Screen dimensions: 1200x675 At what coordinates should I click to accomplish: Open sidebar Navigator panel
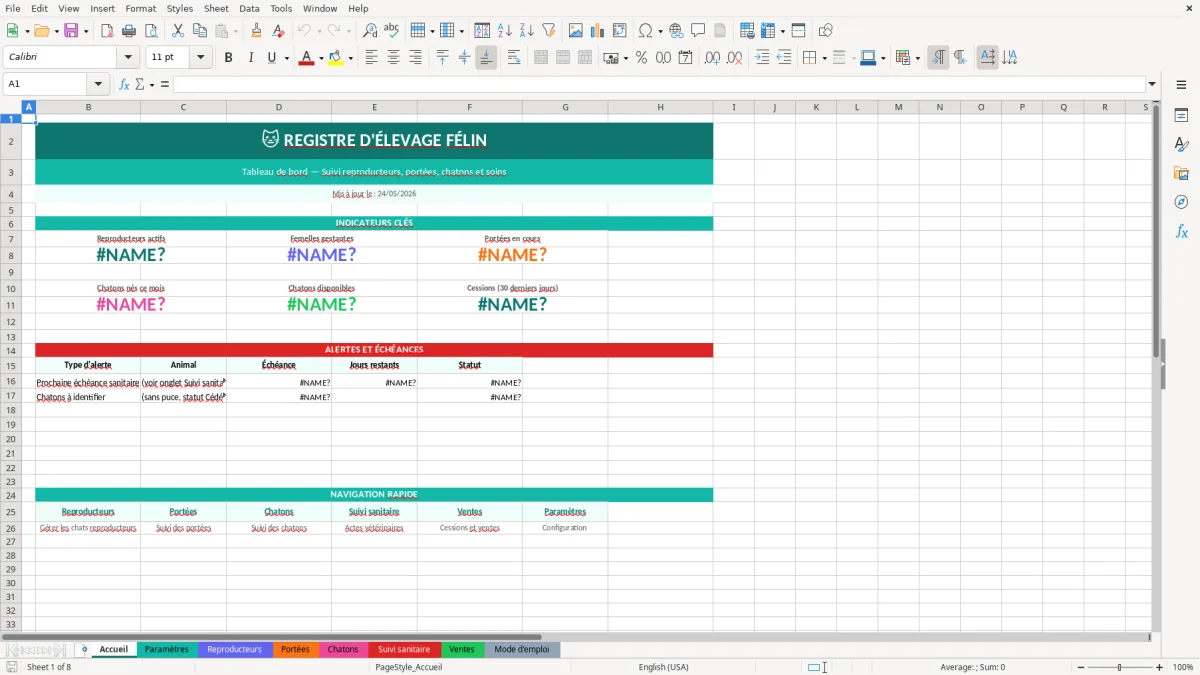pos(1181,202)
